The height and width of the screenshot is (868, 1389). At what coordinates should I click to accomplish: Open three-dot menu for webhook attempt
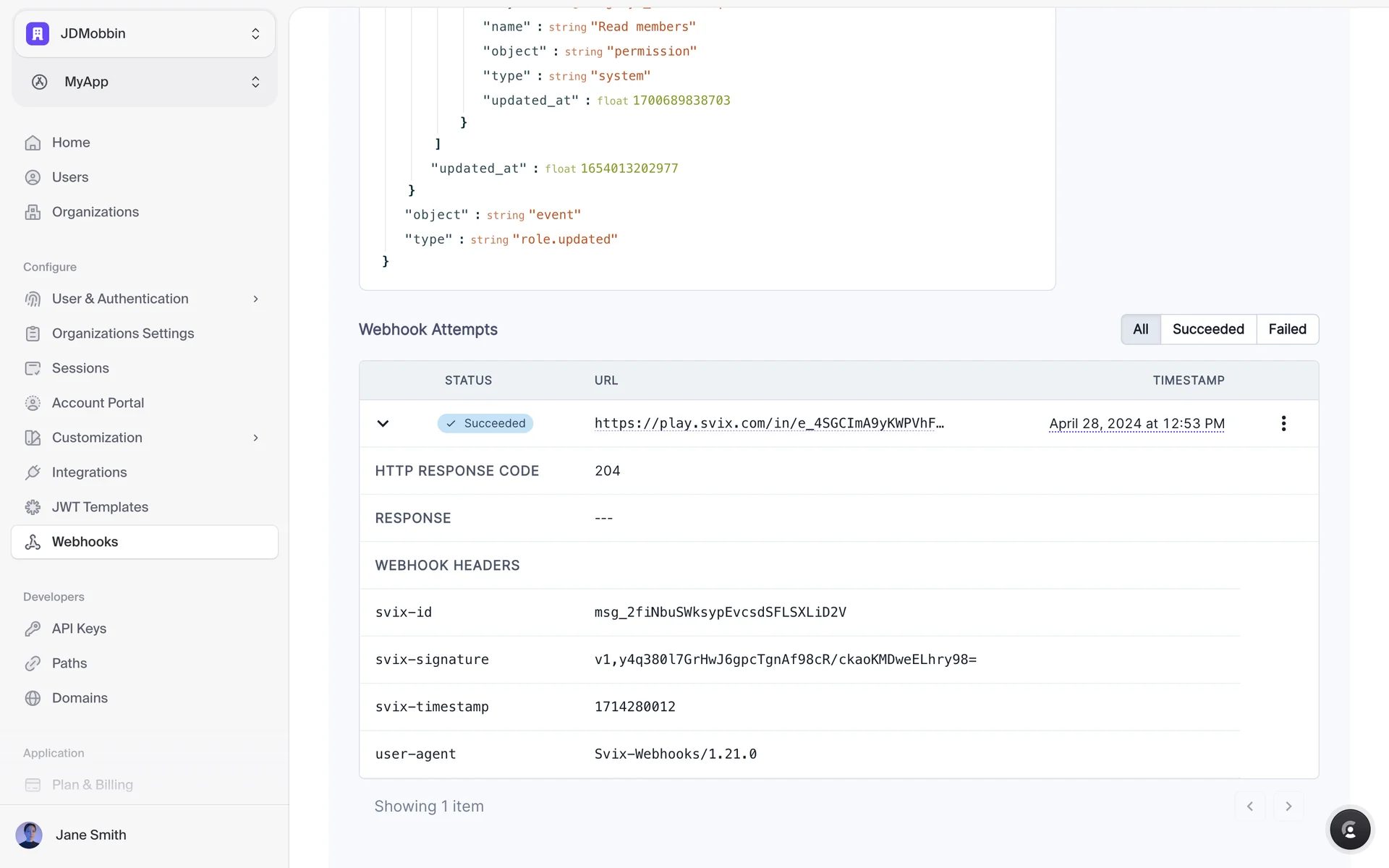(1283, 423)
